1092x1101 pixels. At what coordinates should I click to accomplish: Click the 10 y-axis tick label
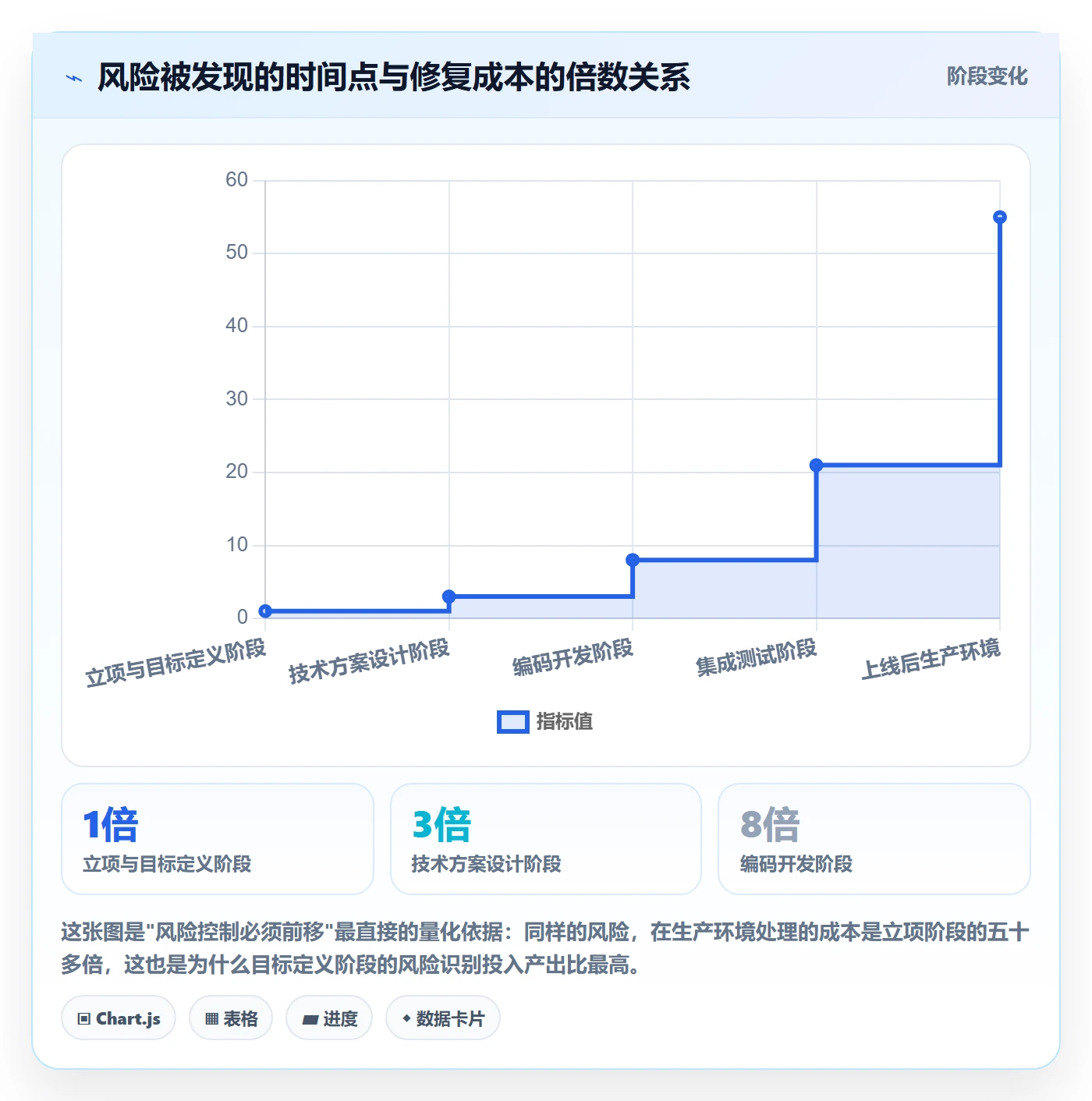tap(236, 545)
